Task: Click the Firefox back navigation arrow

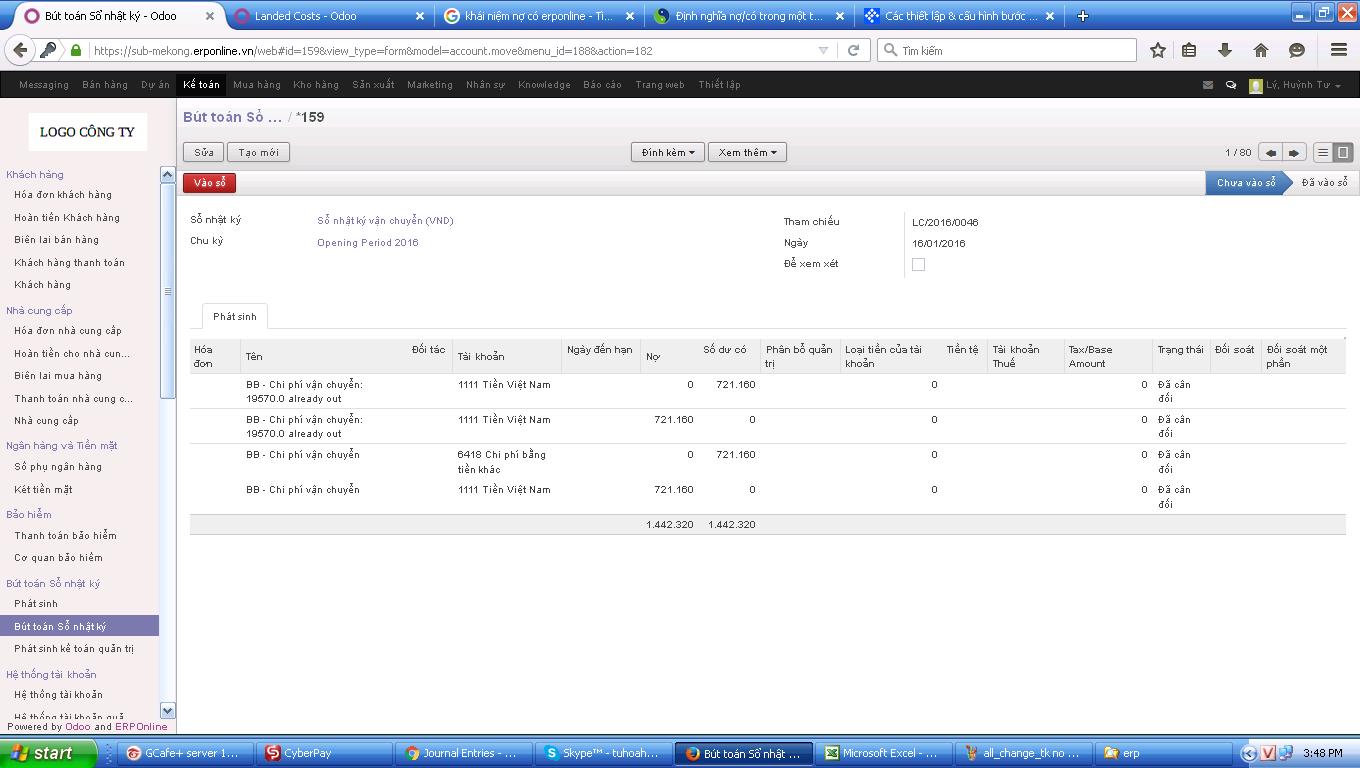Action: 20,50
